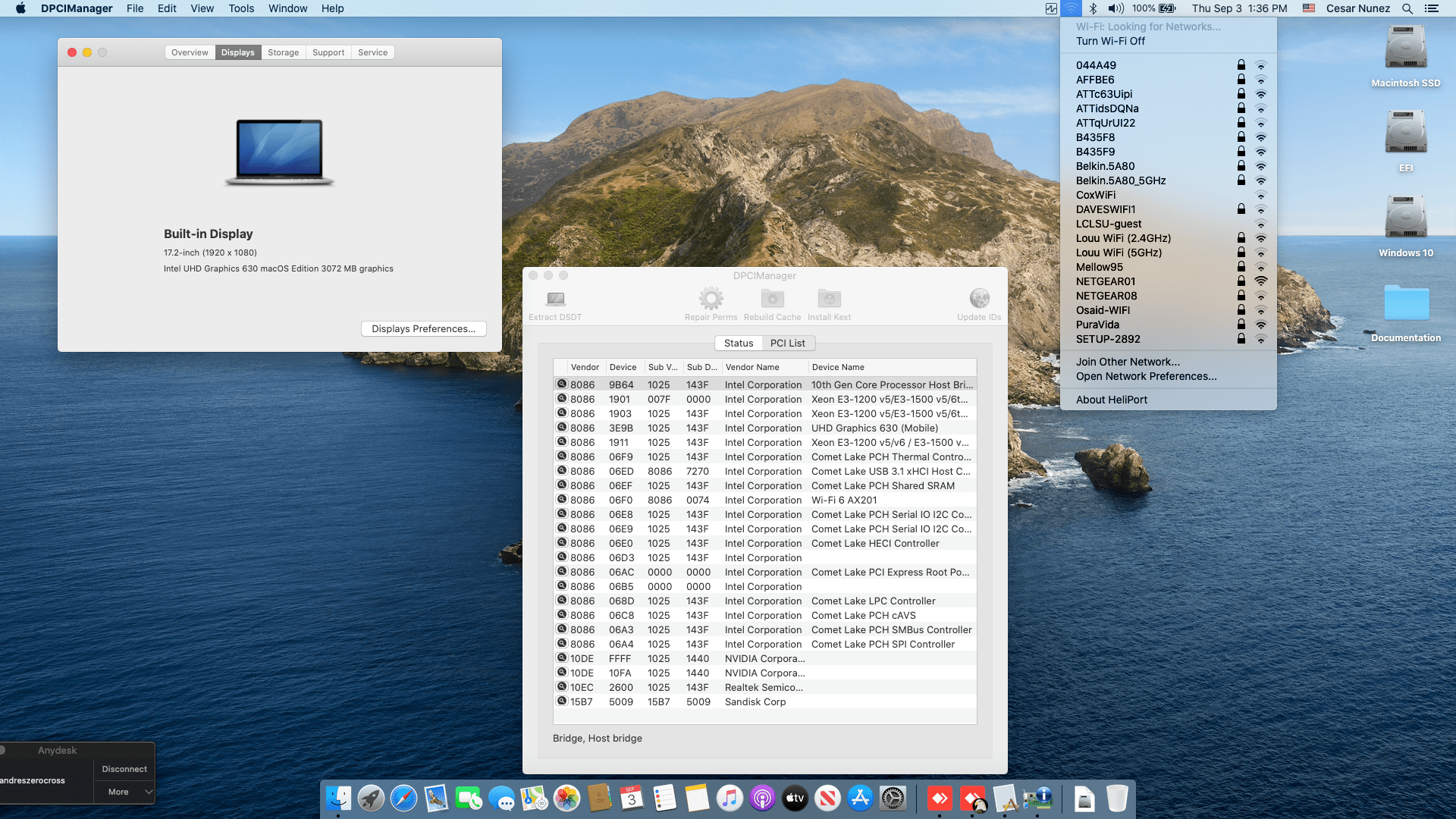
Task: Open the HeliPort Wi-Fi menu bar icon
Action: 1071,8
